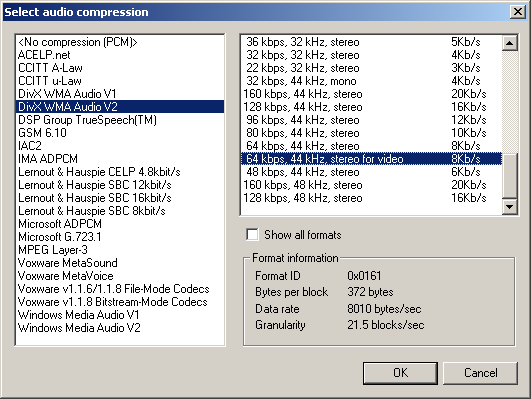This screenshot has height=399, width=531.
Task: Confirm selection with the OK button
Action: [x=400, y=373]
